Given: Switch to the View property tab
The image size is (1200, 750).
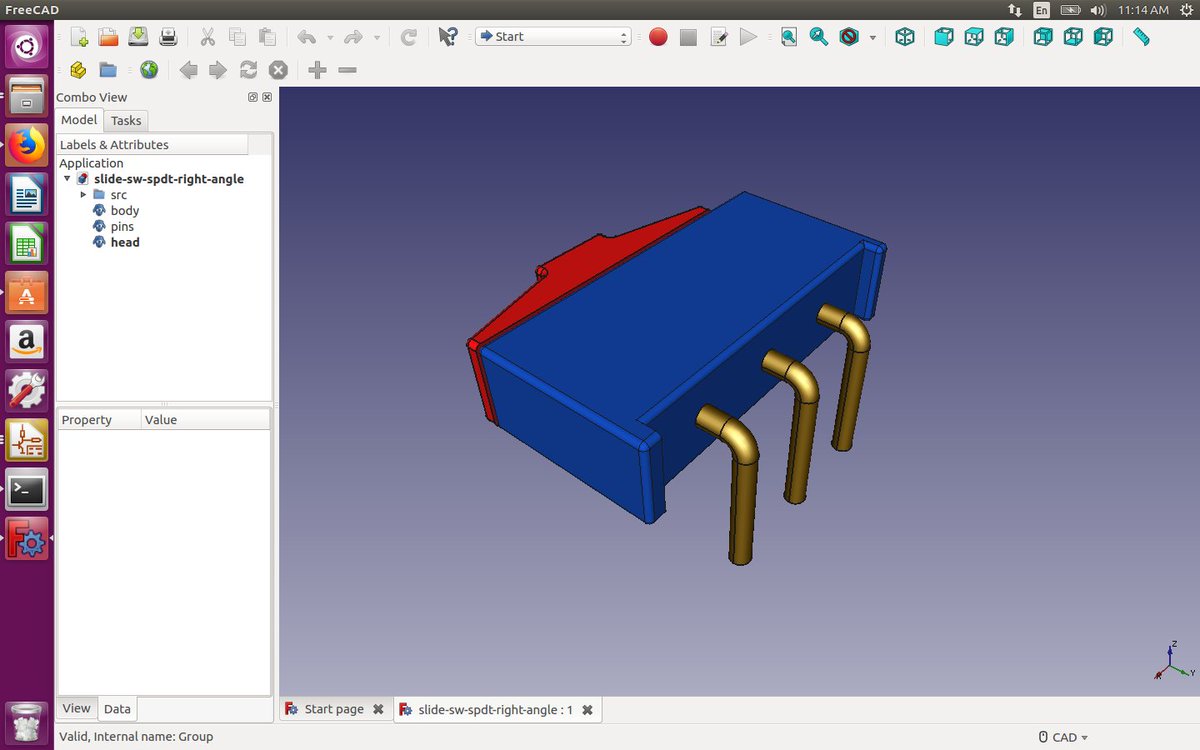Looking at the screenshot, I should pyautogui.click(x=76, y=708).
